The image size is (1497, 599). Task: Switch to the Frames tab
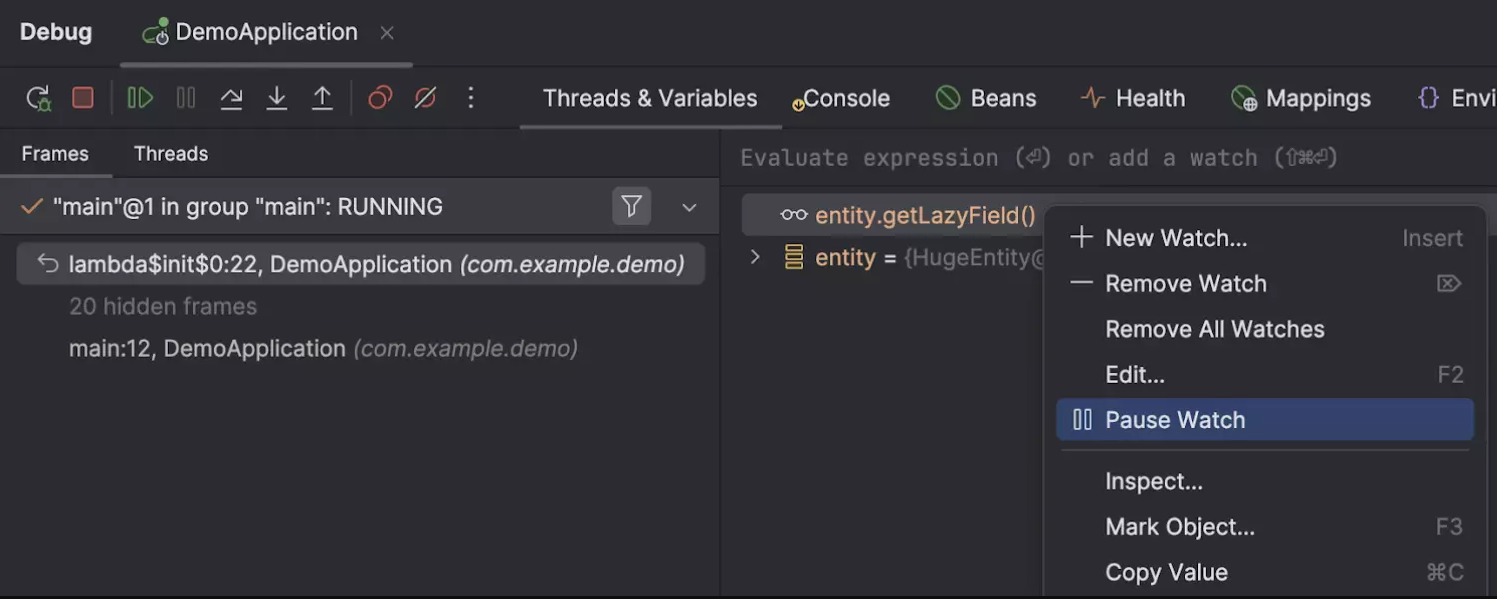55,154
